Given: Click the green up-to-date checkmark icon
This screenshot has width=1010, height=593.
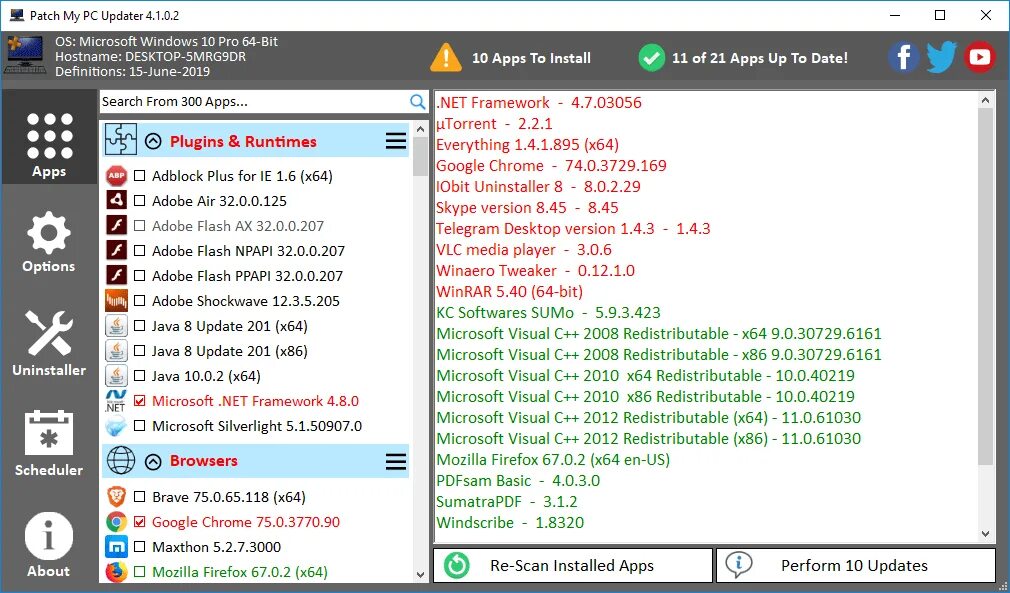Looking at the screenshot, I should [651, 58].
